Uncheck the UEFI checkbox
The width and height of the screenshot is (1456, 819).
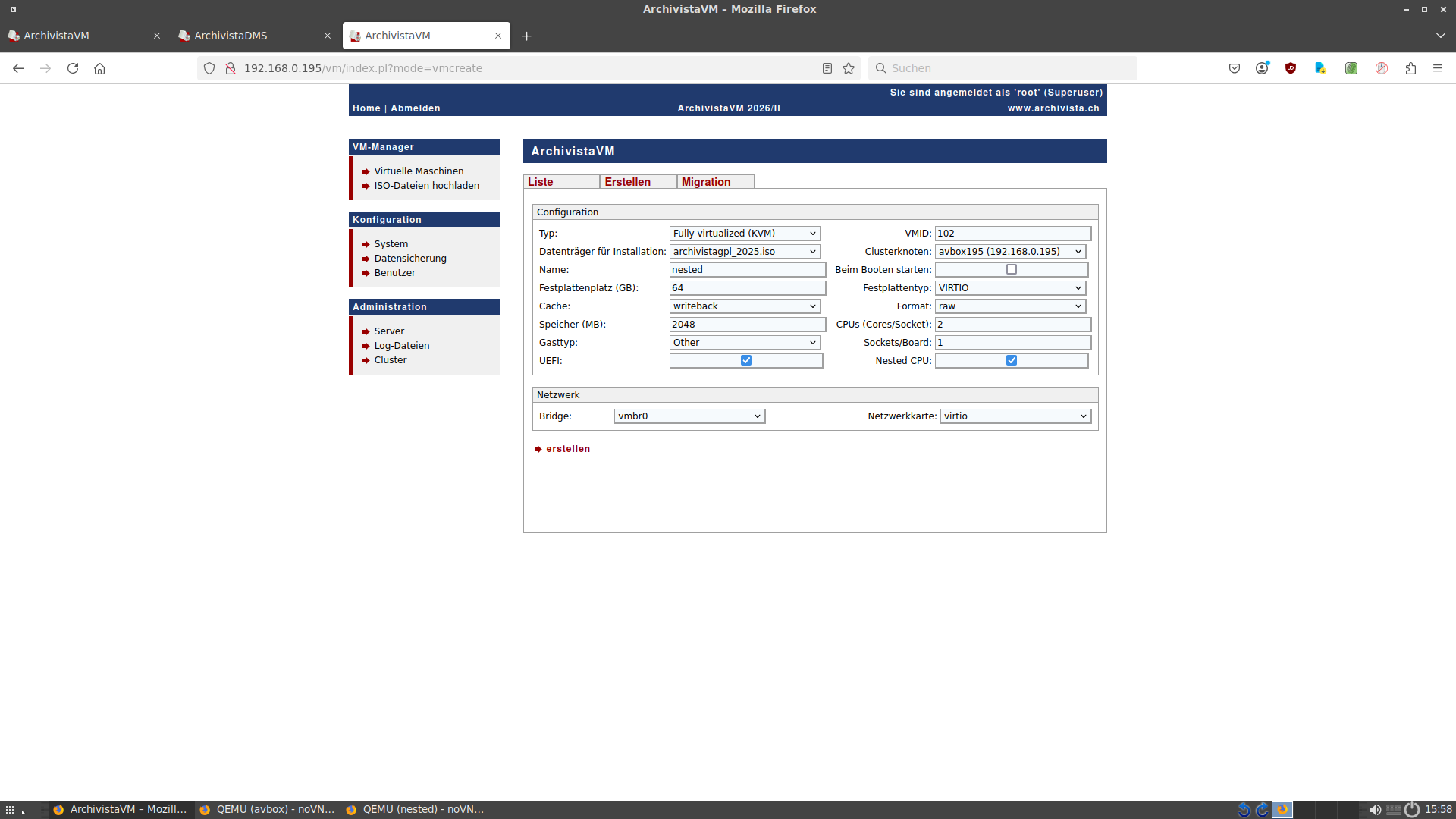tap(746, 360)
